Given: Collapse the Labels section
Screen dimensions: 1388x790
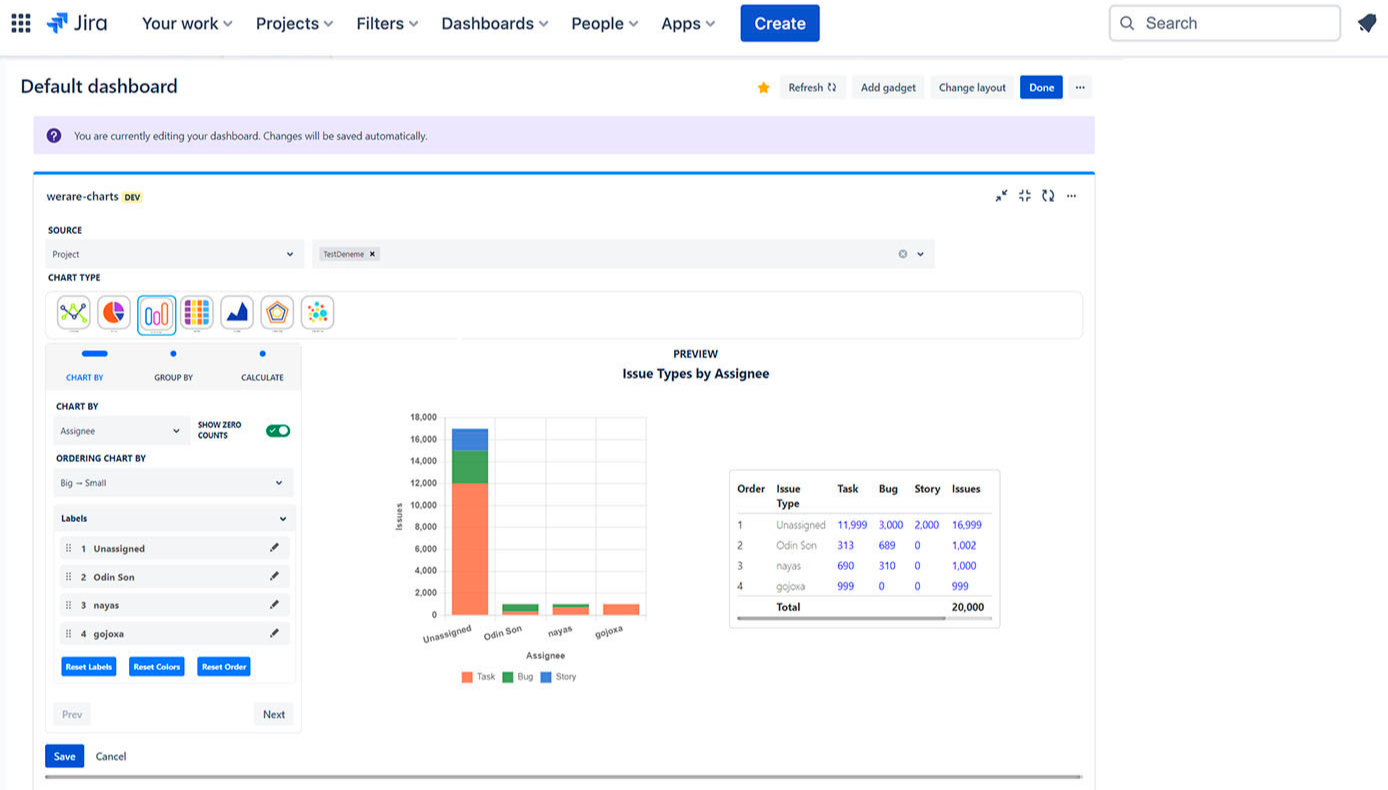Looking at the screenshot, I should click(x=282, y=519).
